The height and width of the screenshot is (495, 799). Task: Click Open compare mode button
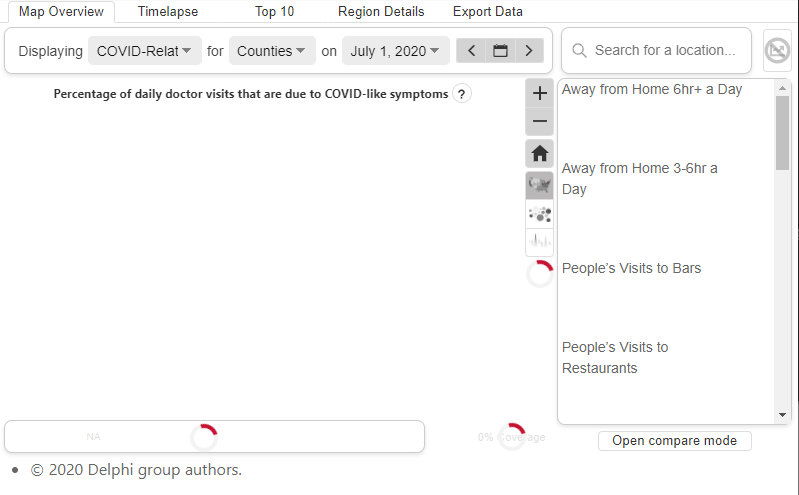674,440
